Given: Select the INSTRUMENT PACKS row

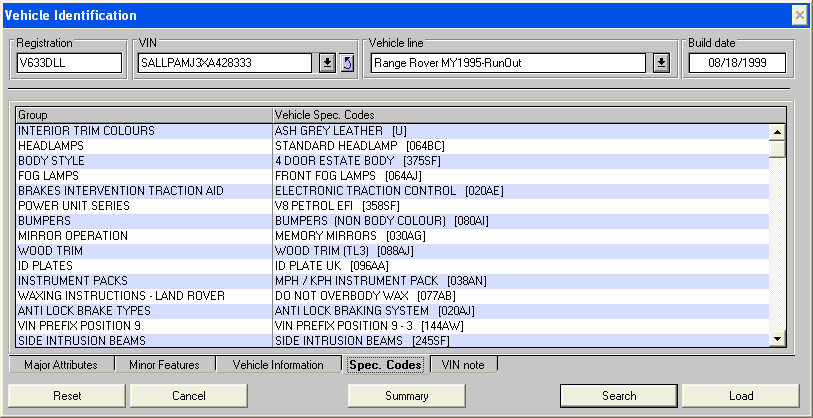Looking at the screenshot, I should 393,281.
